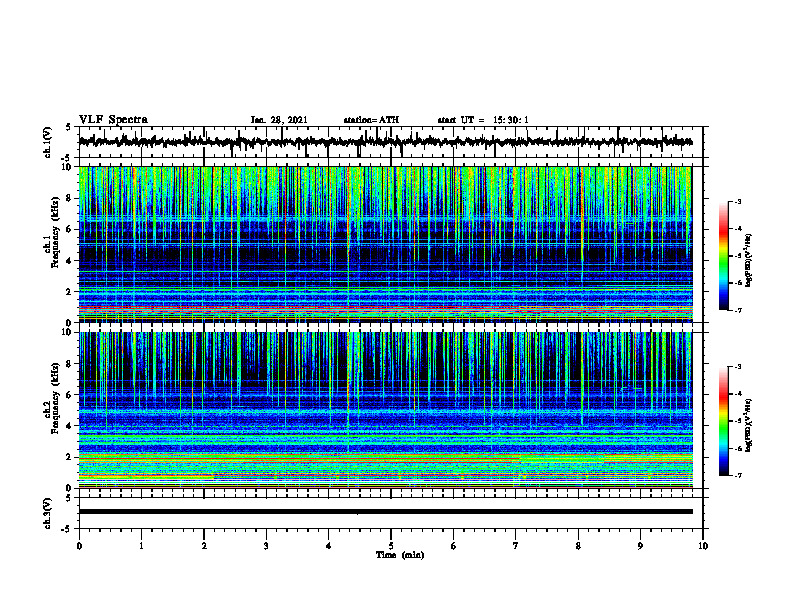Screen dimensions: 792x612
Task: Click the -7 label on ch.2 colorbar
Action: pyautogui.click(x=737, y=475)
